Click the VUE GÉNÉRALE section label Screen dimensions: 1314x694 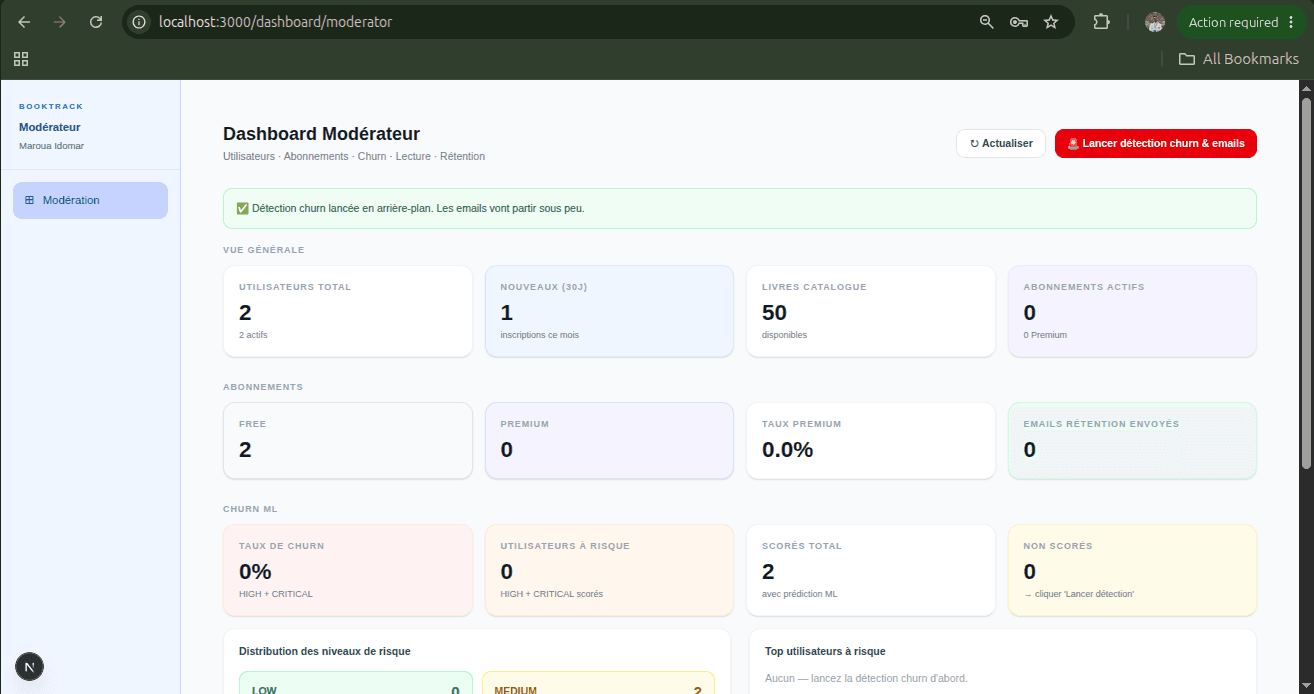coord(264,250)
